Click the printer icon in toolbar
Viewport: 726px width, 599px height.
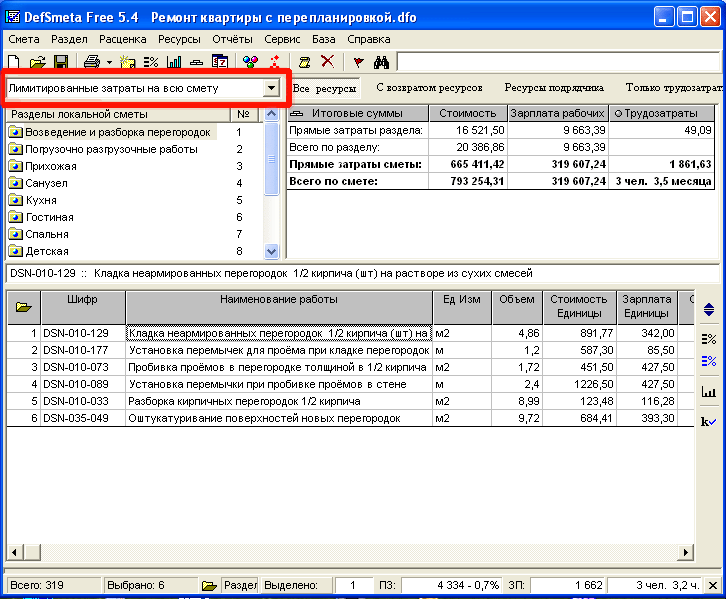90,62
